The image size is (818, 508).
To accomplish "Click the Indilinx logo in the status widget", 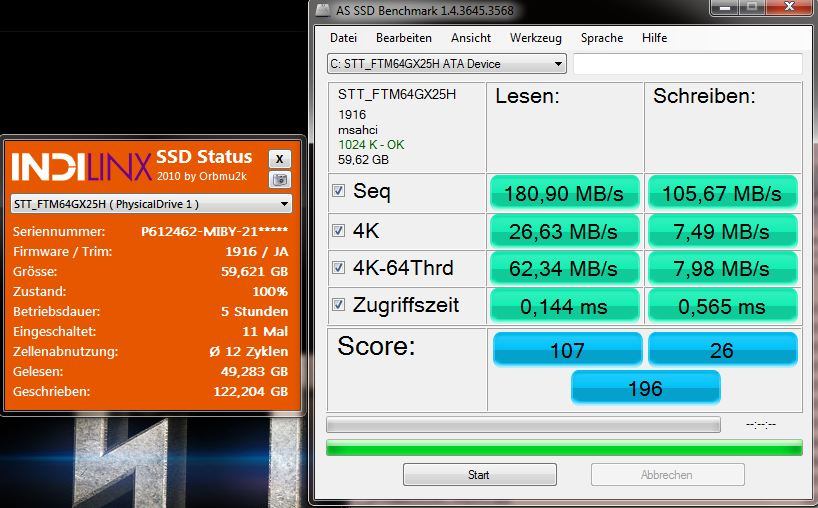I will pyautogui.click(x=81, y=166).
